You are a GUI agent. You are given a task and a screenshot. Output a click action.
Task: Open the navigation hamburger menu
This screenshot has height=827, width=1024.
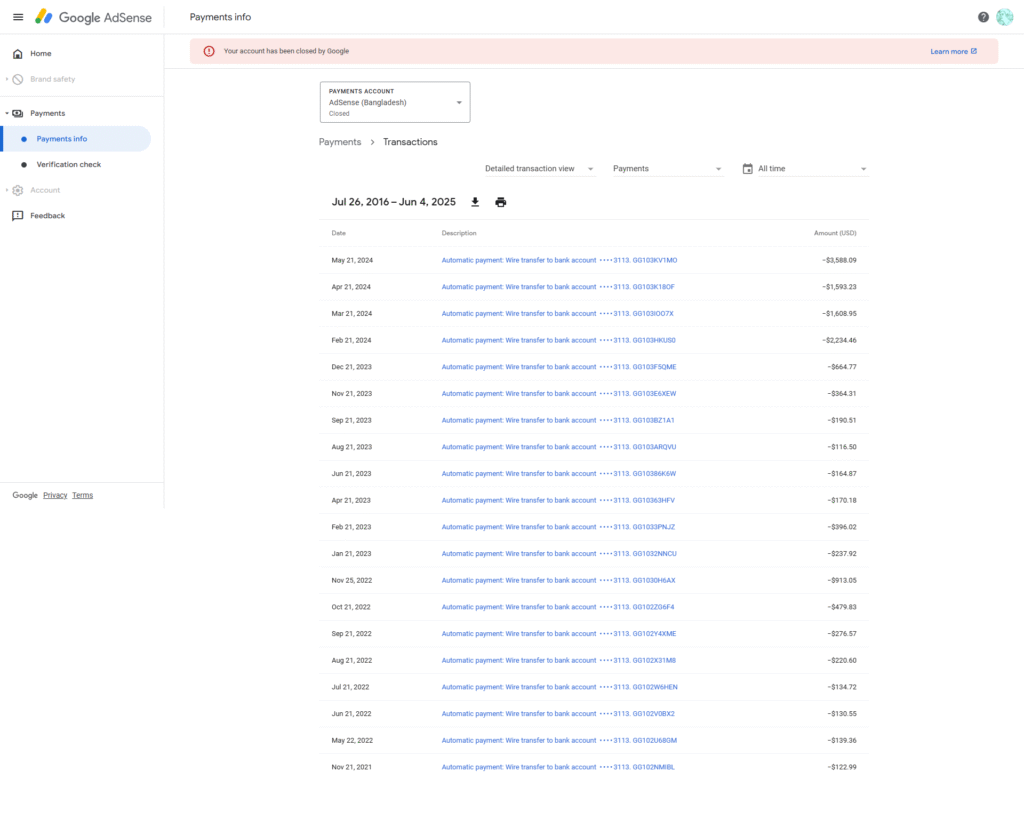point(18,17)
